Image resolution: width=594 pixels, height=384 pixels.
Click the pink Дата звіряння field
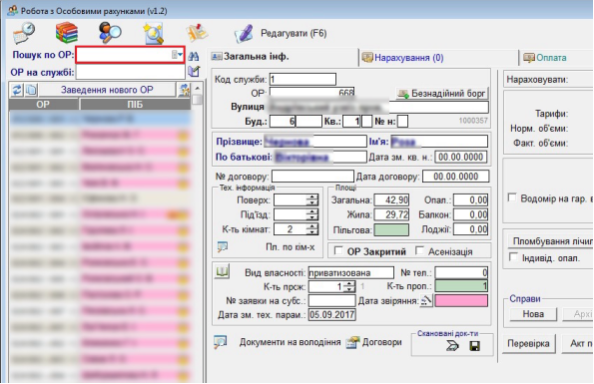click(461, 301)
